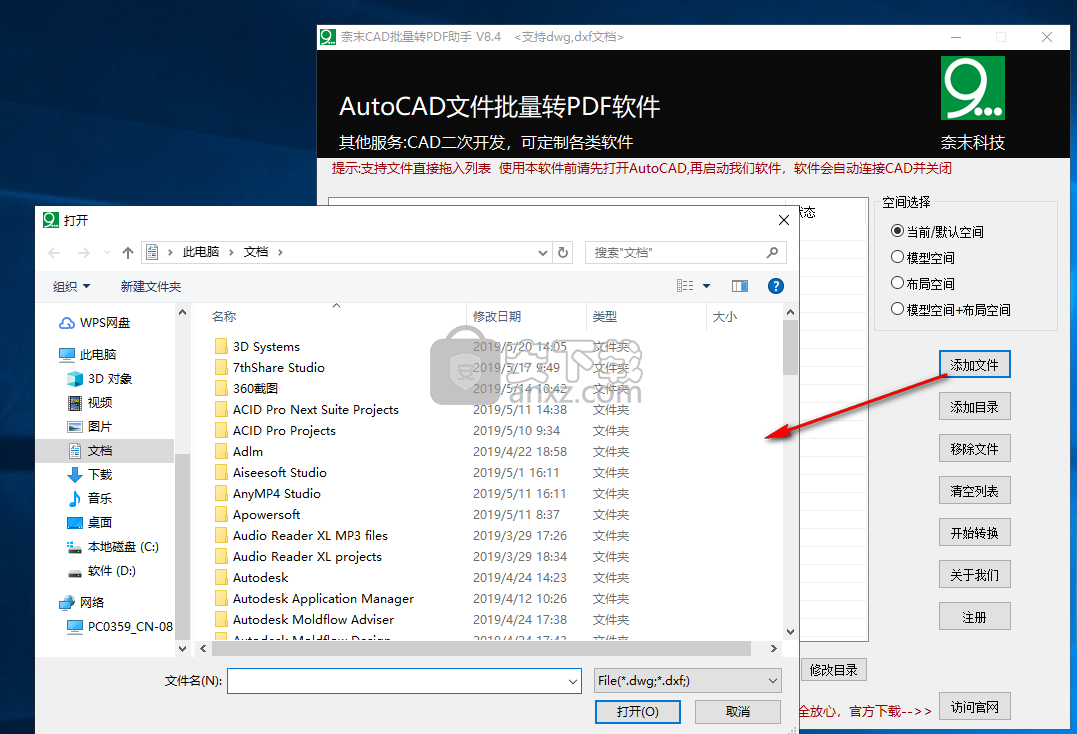Click 新建文件夹 in the toolbar
The height and width of the screenshot is (734, 1077).
coord(151,287)
